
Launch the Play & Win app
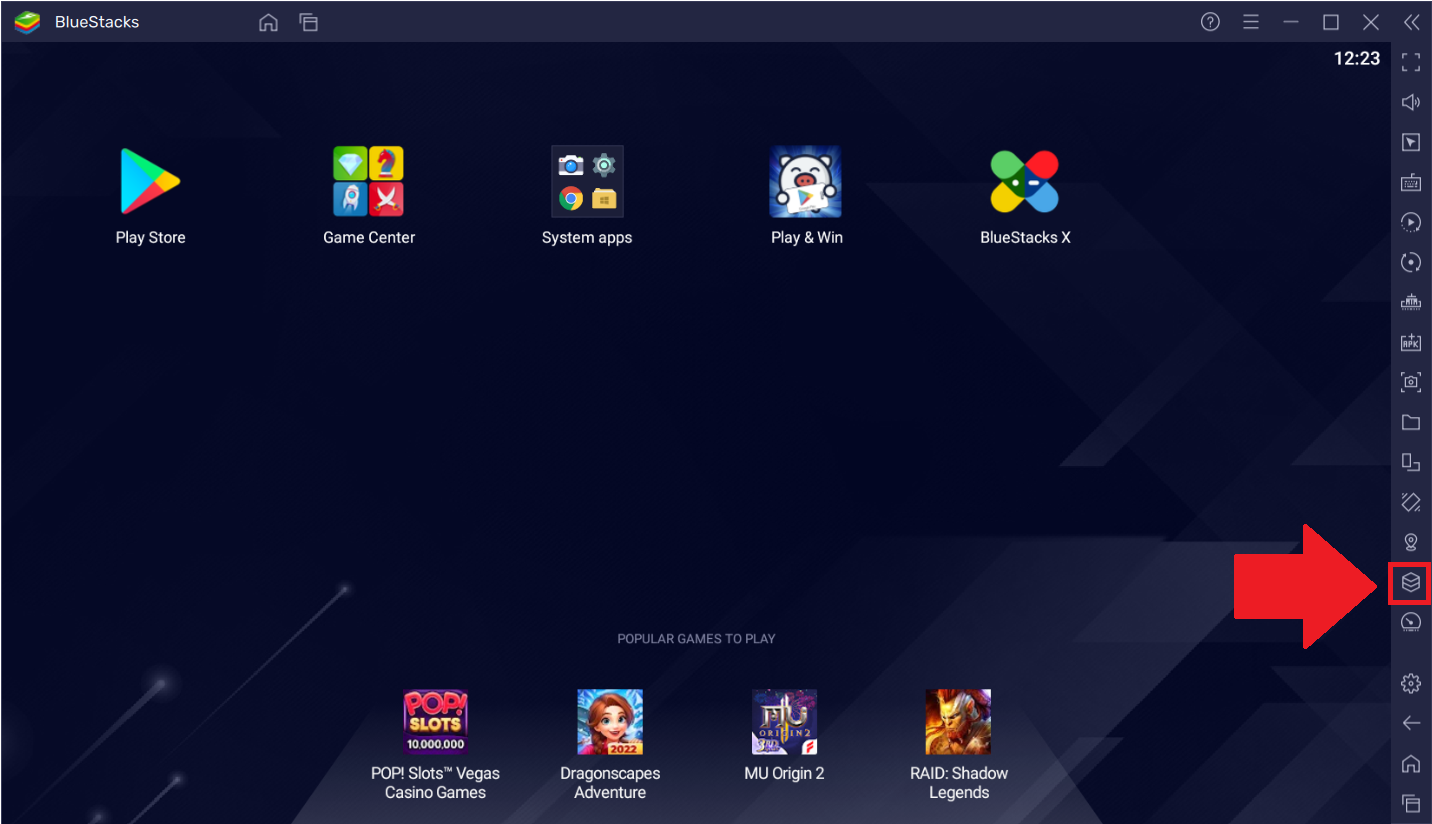tap(806, 181)
